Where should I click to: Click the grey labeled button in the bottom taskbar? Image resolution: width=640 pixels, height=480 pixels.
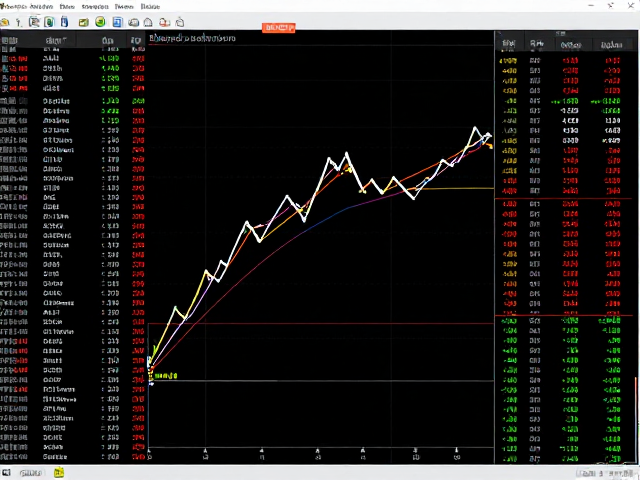31,473
